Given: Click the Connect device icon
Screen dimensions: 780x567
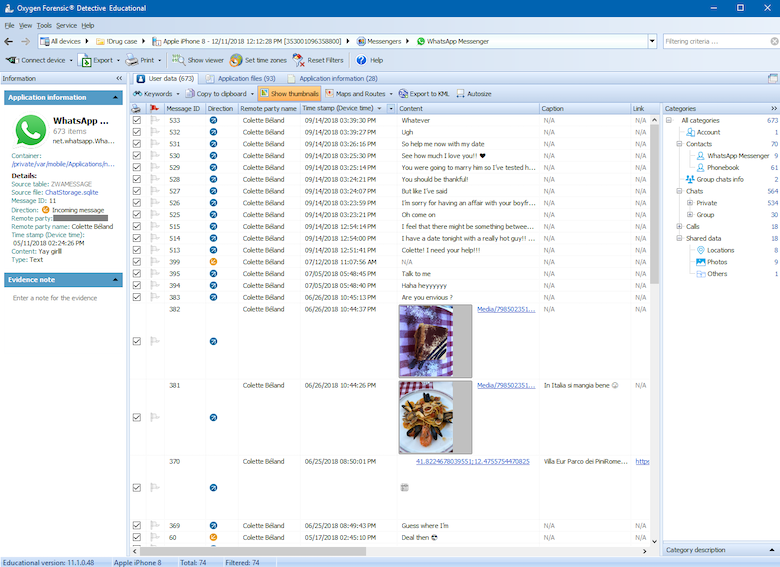Looking at the screenshot, I should click(x=11, y=60).
